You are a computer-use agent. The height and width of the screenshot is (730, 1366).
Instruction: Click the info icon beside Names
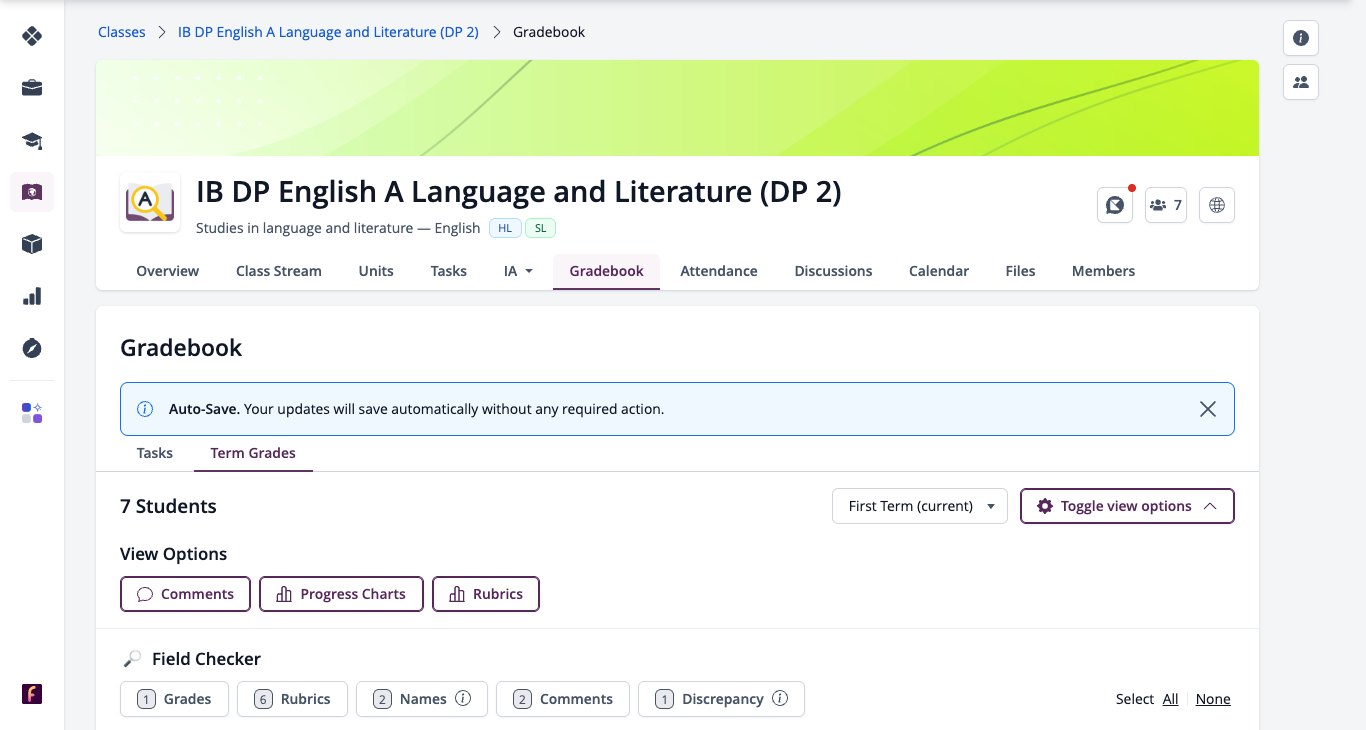coord(463,699)
